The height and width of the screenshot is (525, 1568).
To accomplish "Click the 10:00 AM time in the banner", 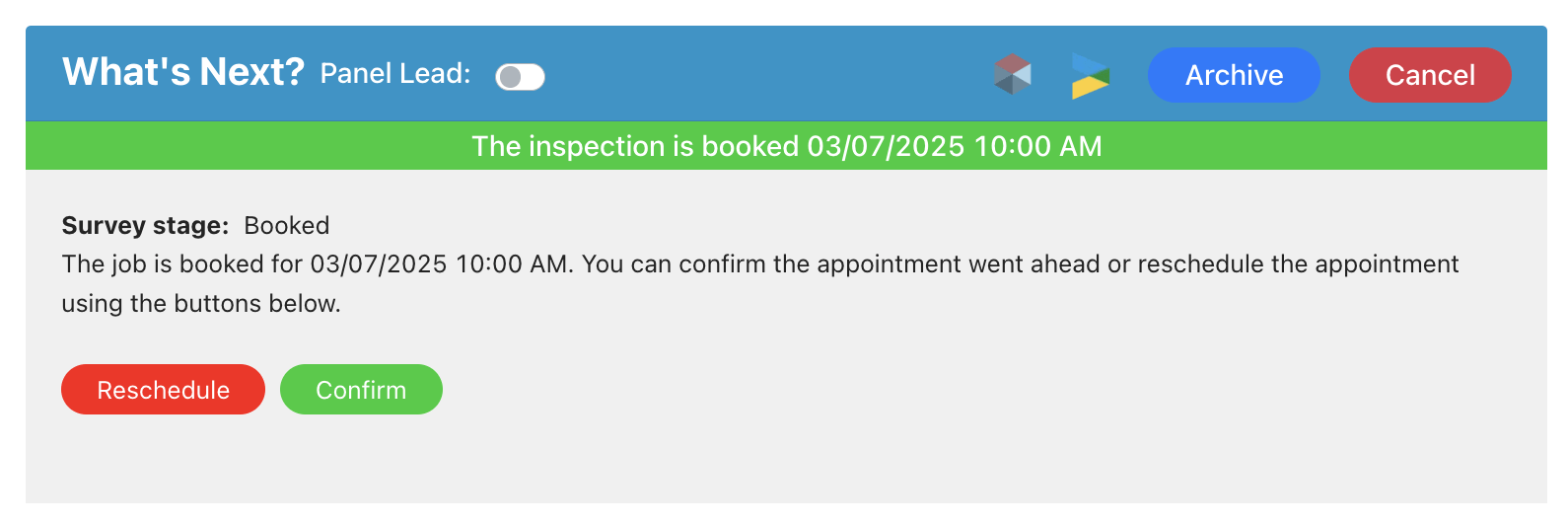I will [1037, 146].
